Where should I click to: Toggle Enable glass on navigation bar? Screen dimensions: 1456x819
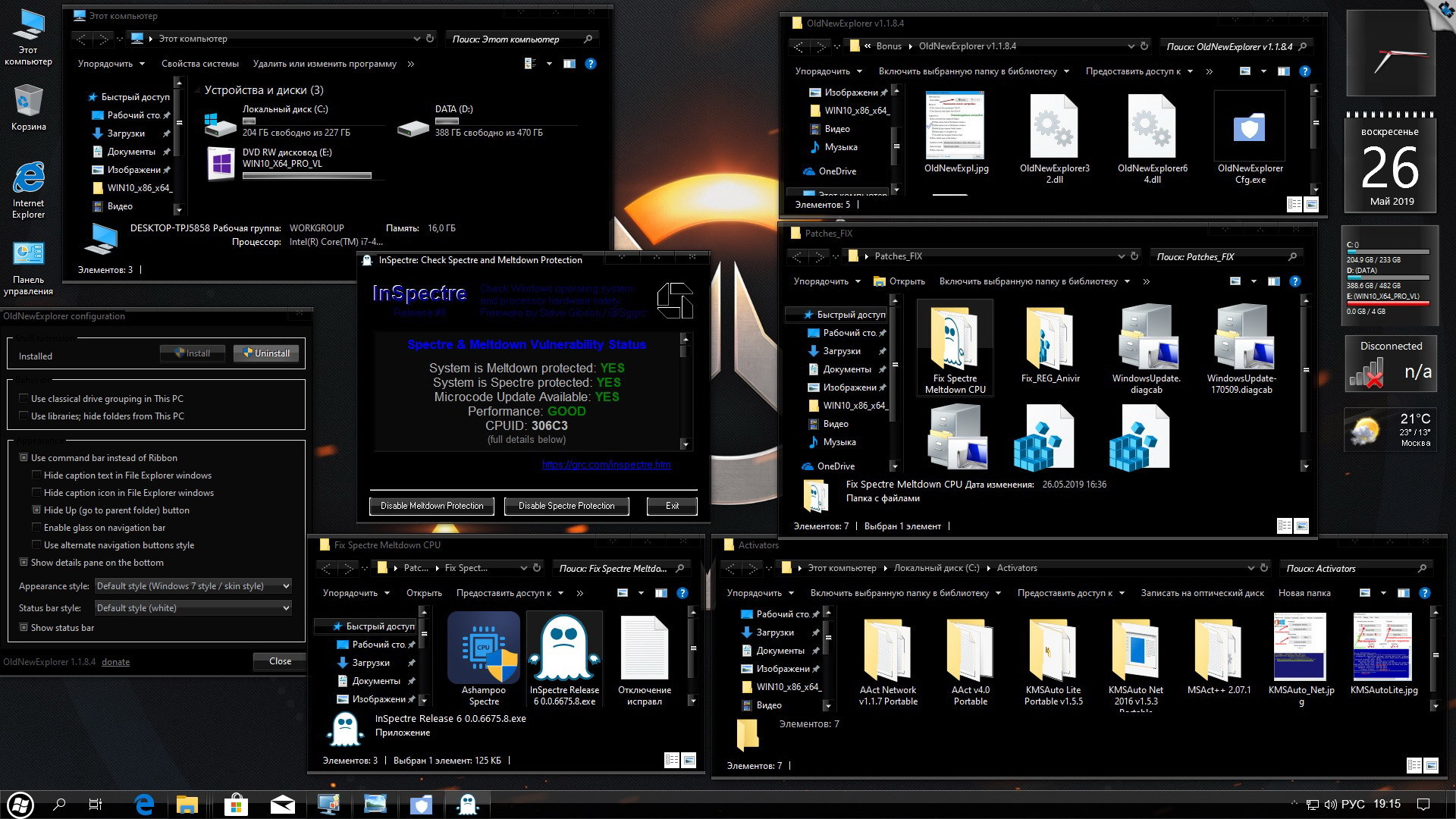click(36, 527)
